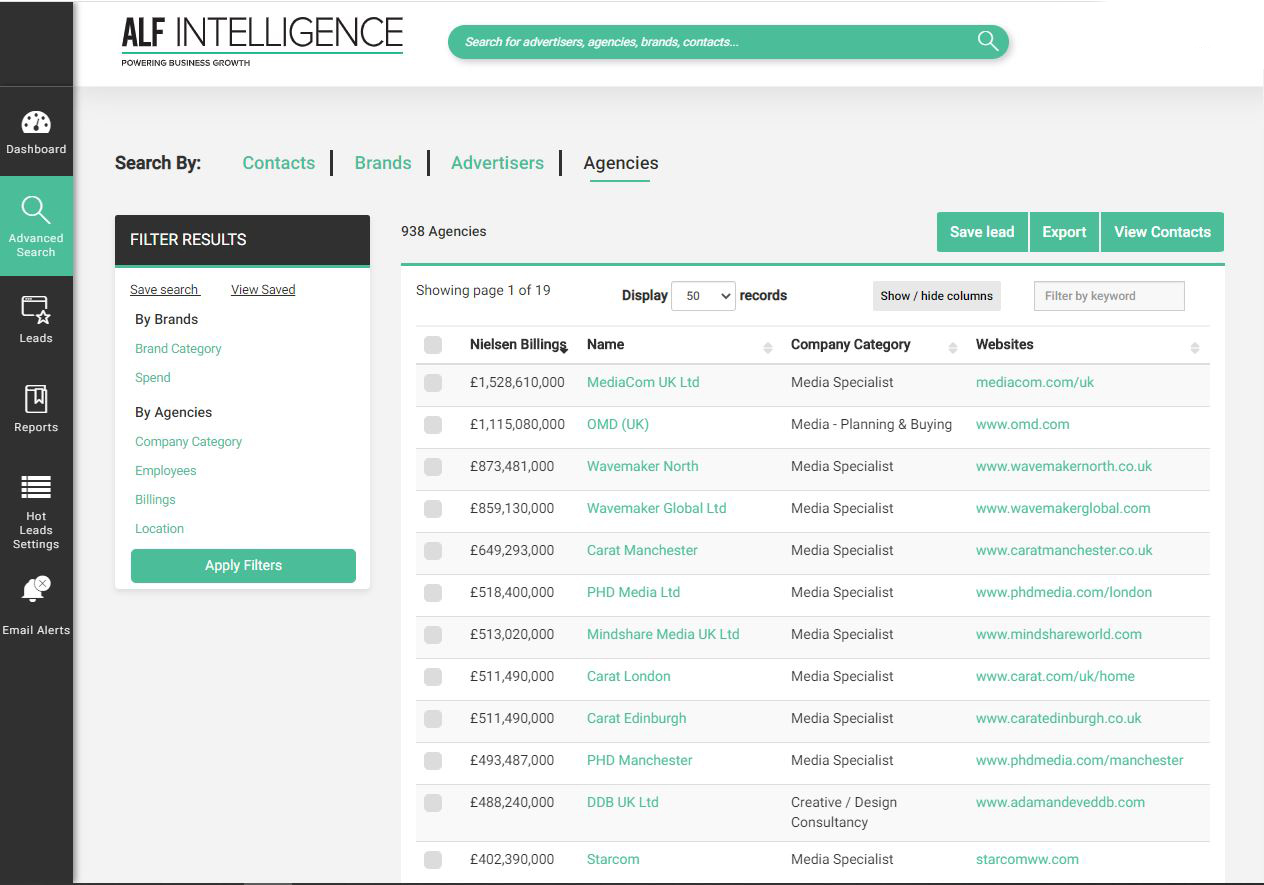The width and height of the screenshot is (1264, 885).
Task: Switch to the Advertisers search tab
Action: click(x=497, y=163)
